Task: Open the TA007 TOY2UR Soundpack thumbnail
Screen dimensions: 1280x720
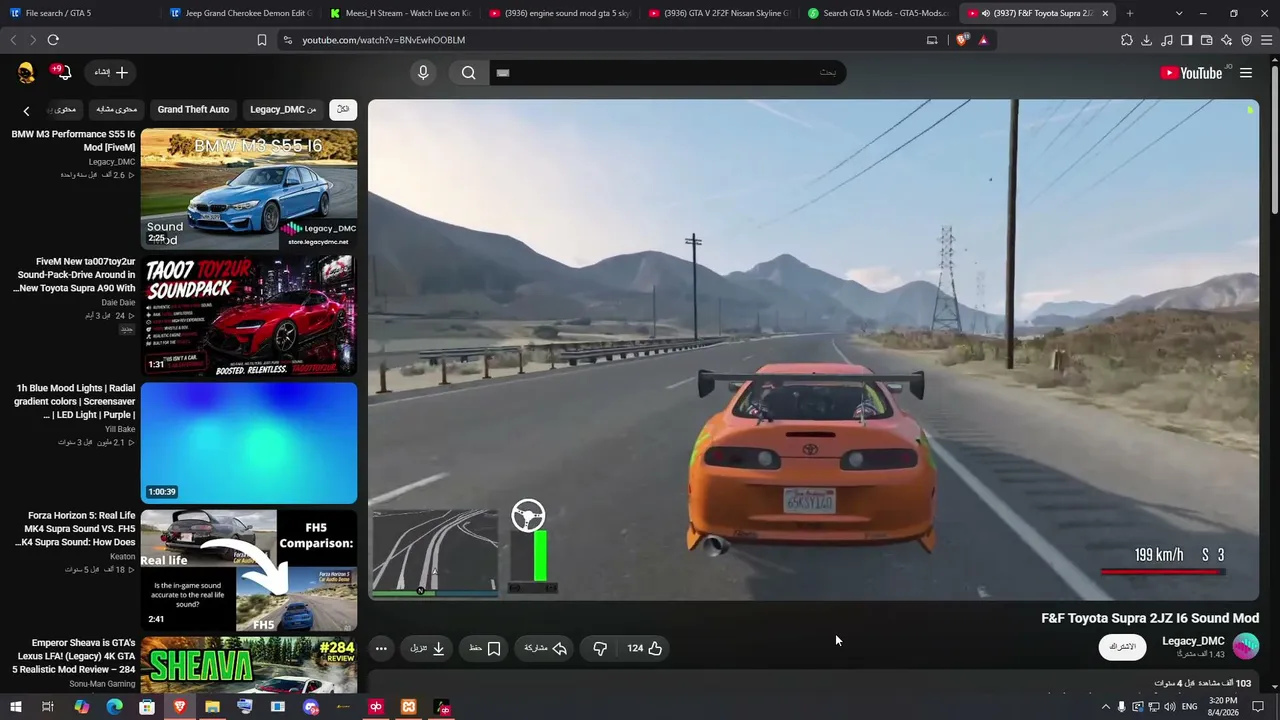Action: coord(249,315)
